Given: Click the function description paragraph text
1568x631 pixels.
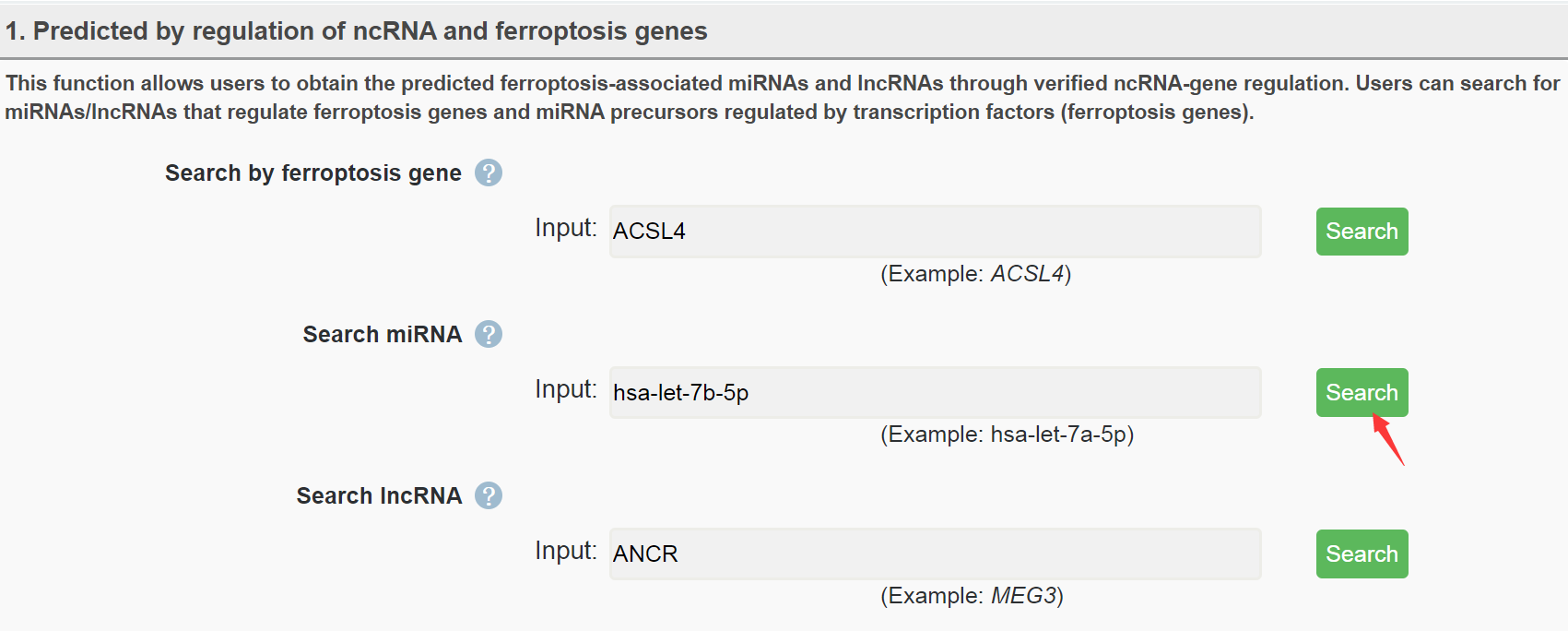Looking at the screenshot, I should [783, 98].
